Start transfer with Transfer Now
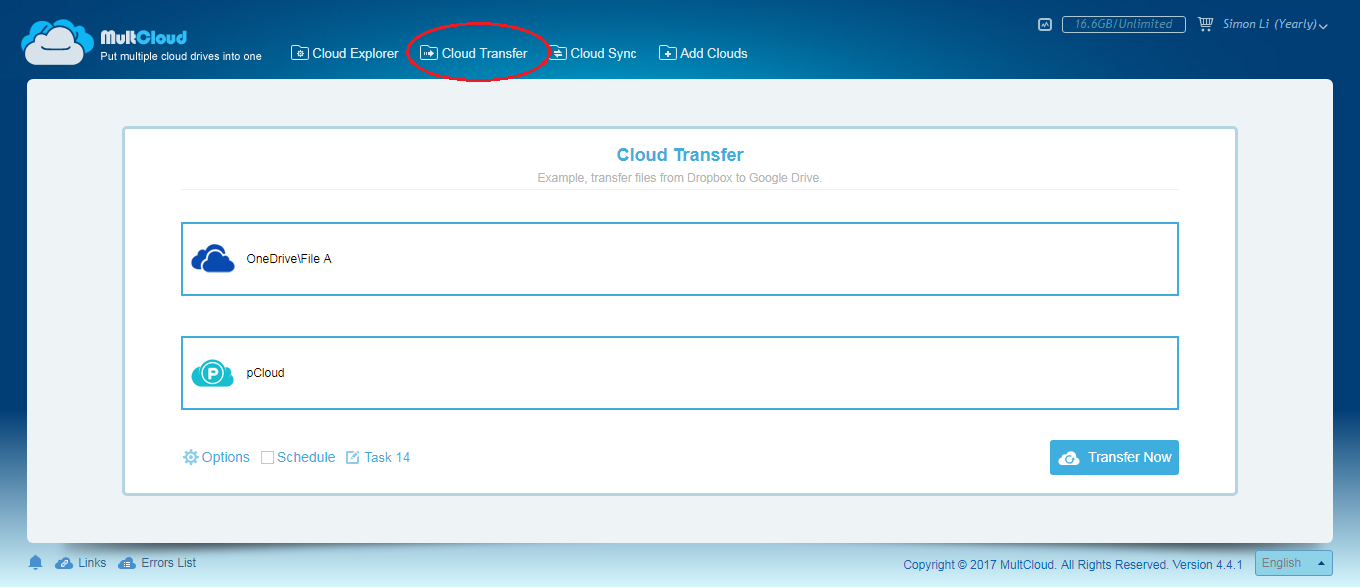1360x588 pixels. pos(1114,457)
